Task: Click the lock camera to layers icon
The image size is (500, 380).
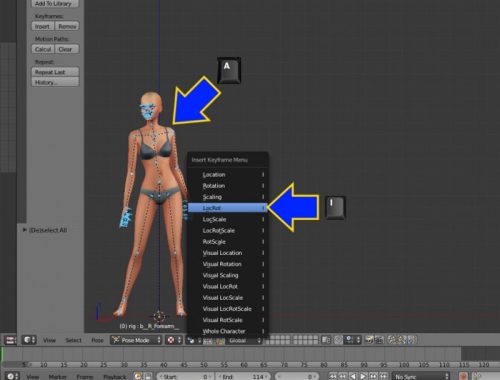Action: 326,340
